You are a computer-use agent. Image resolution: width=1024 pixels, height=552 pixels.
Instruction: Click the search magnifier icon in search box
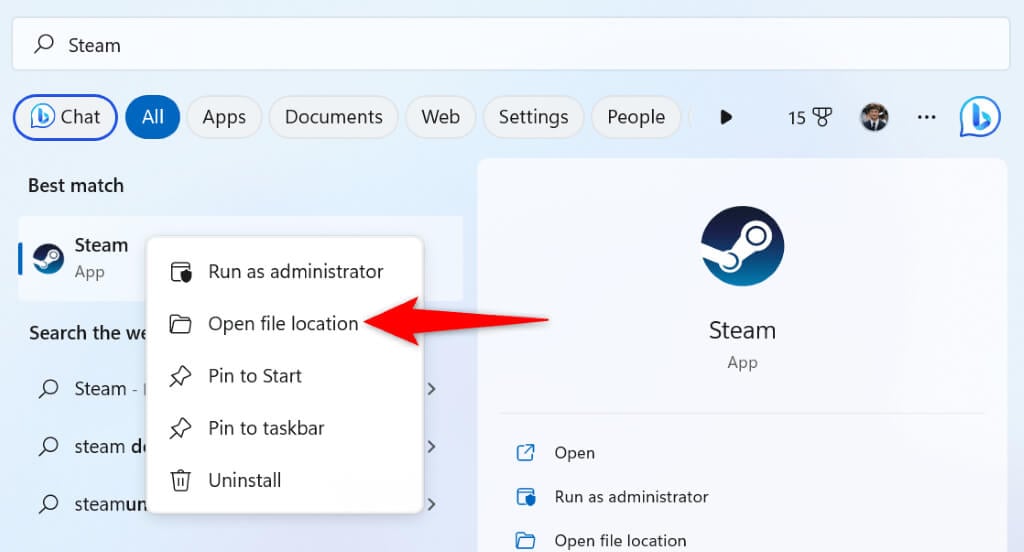tap(44, 45)
